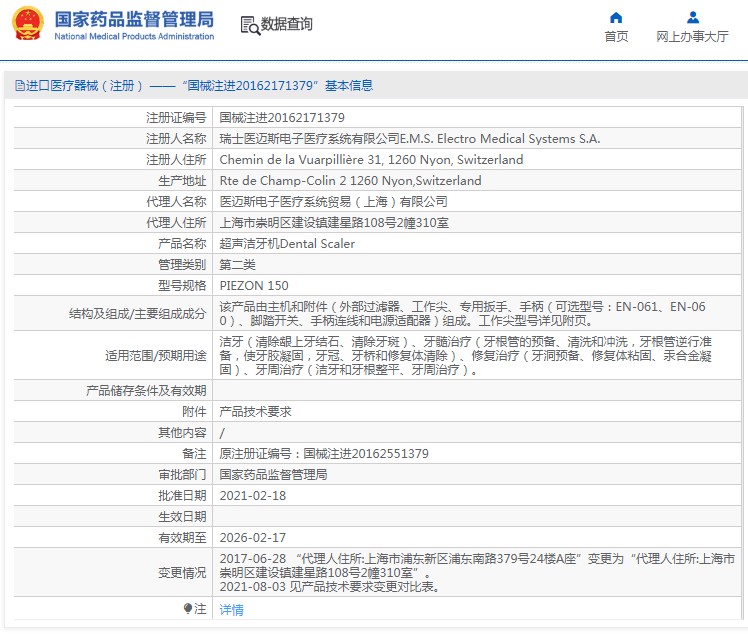Click the 附件 row label
The height and width of the screenshot is (634, 748).
coord(194,411)
